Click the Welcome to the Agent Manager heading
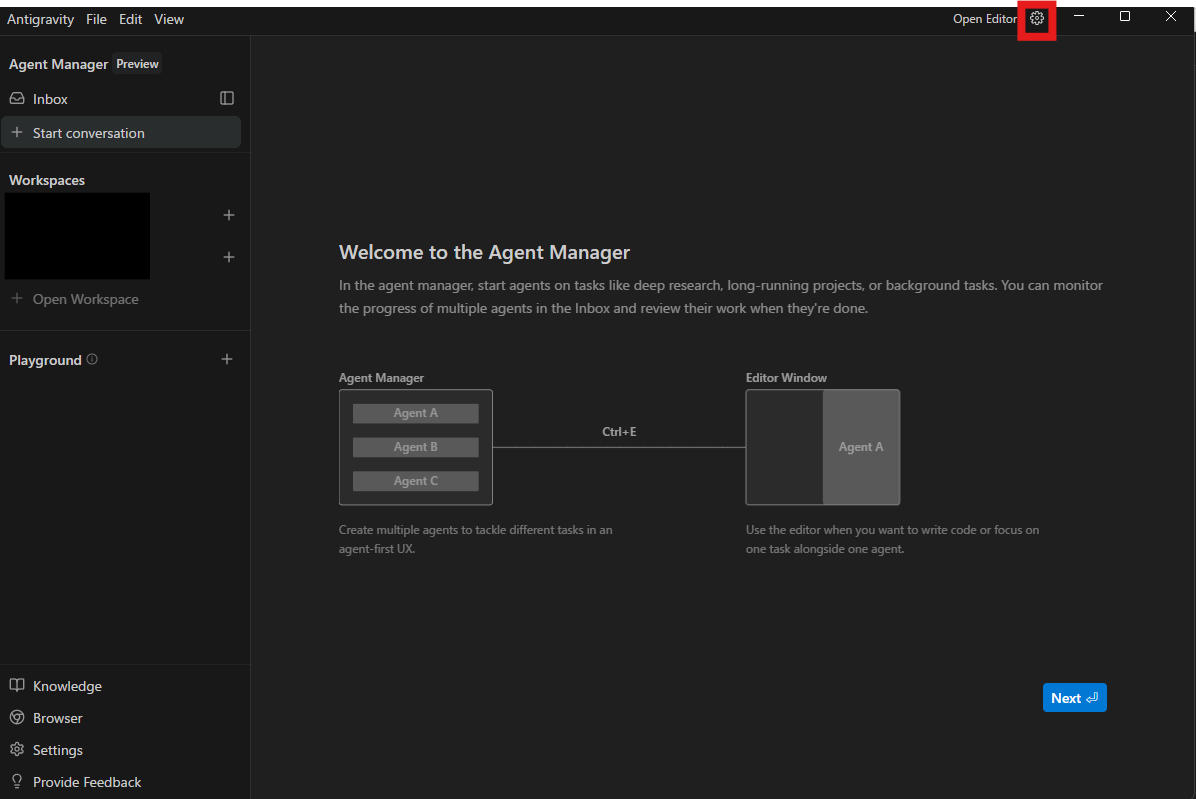Image resolution: width=1196 pixels, height=799 pixels. click(x=484, y=252)
